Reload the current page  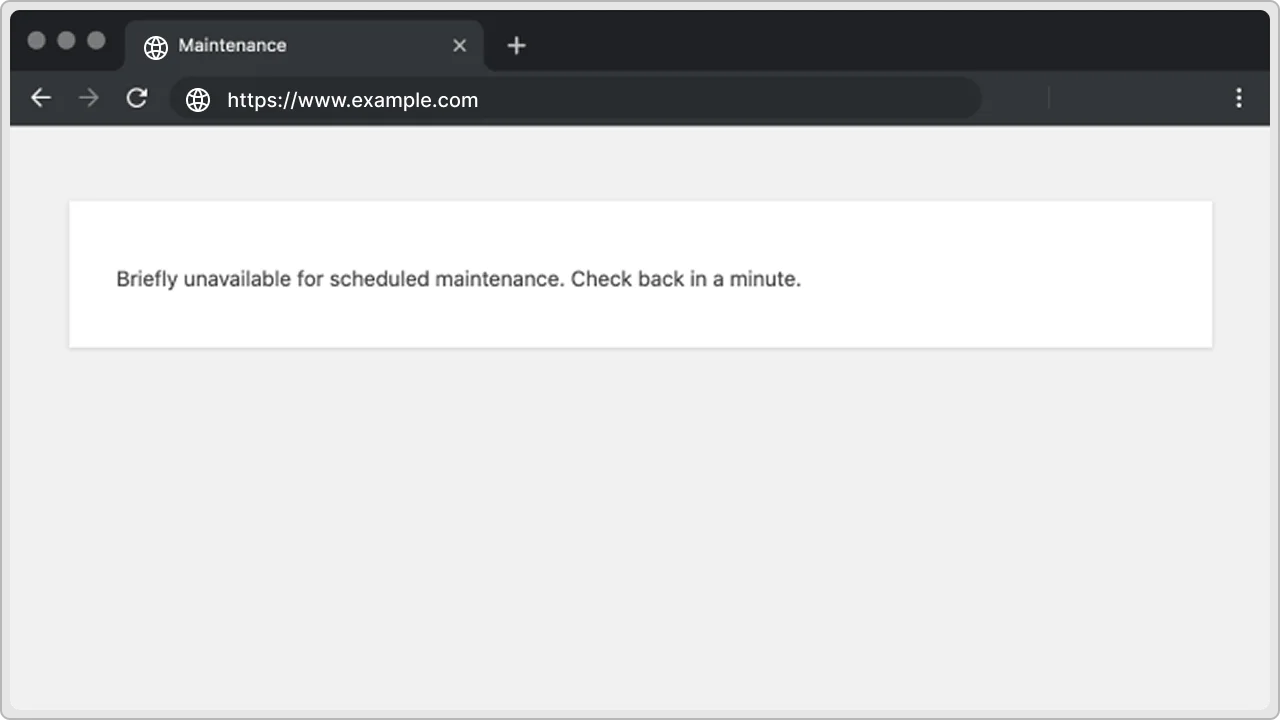(137, 98)
